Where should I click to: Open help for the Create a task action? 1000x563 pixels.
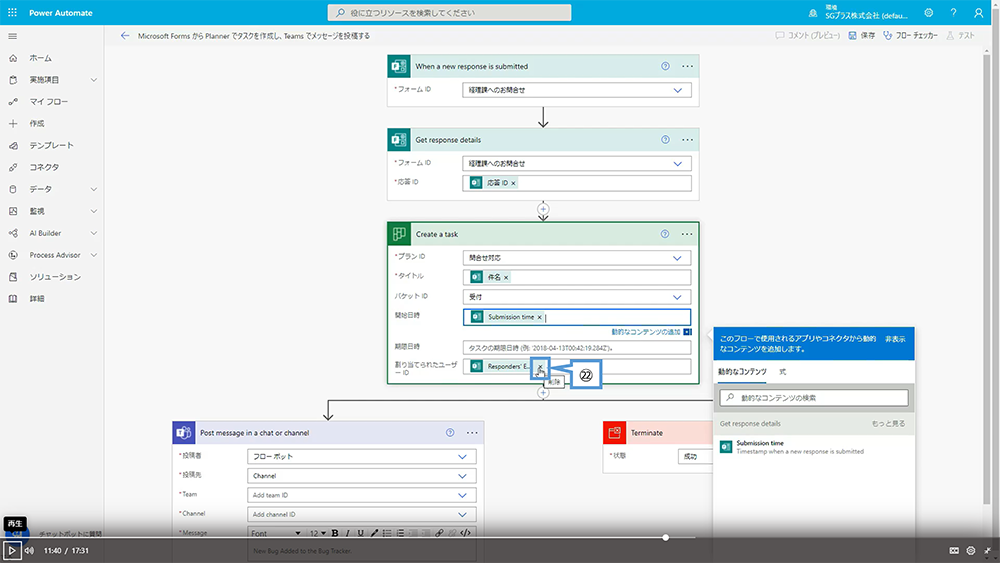pos(665,234)
